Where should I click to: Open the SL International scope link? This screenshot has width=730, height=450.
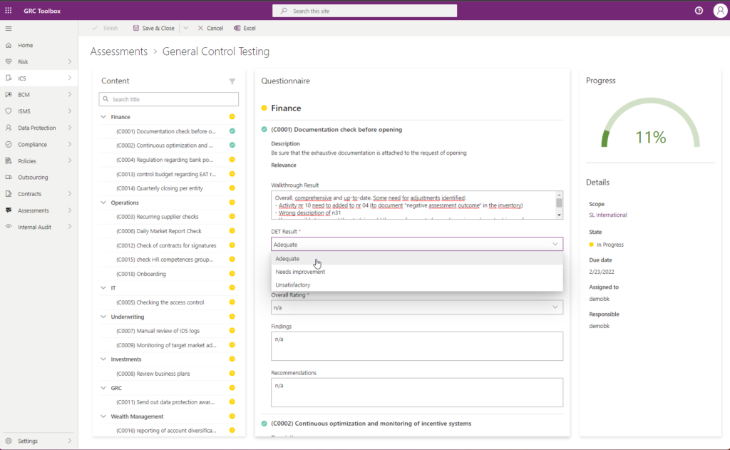click(x=608, y=215)
